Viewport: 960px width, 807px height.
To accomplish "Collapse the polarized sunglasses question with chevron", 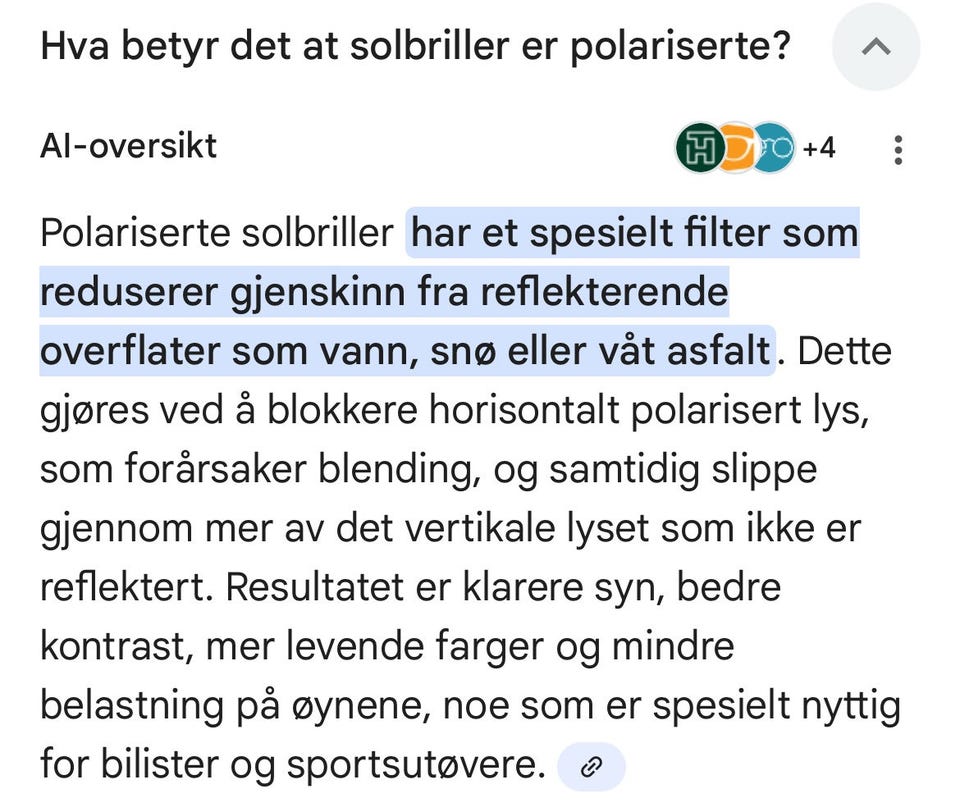I will [x=876, y=47].
